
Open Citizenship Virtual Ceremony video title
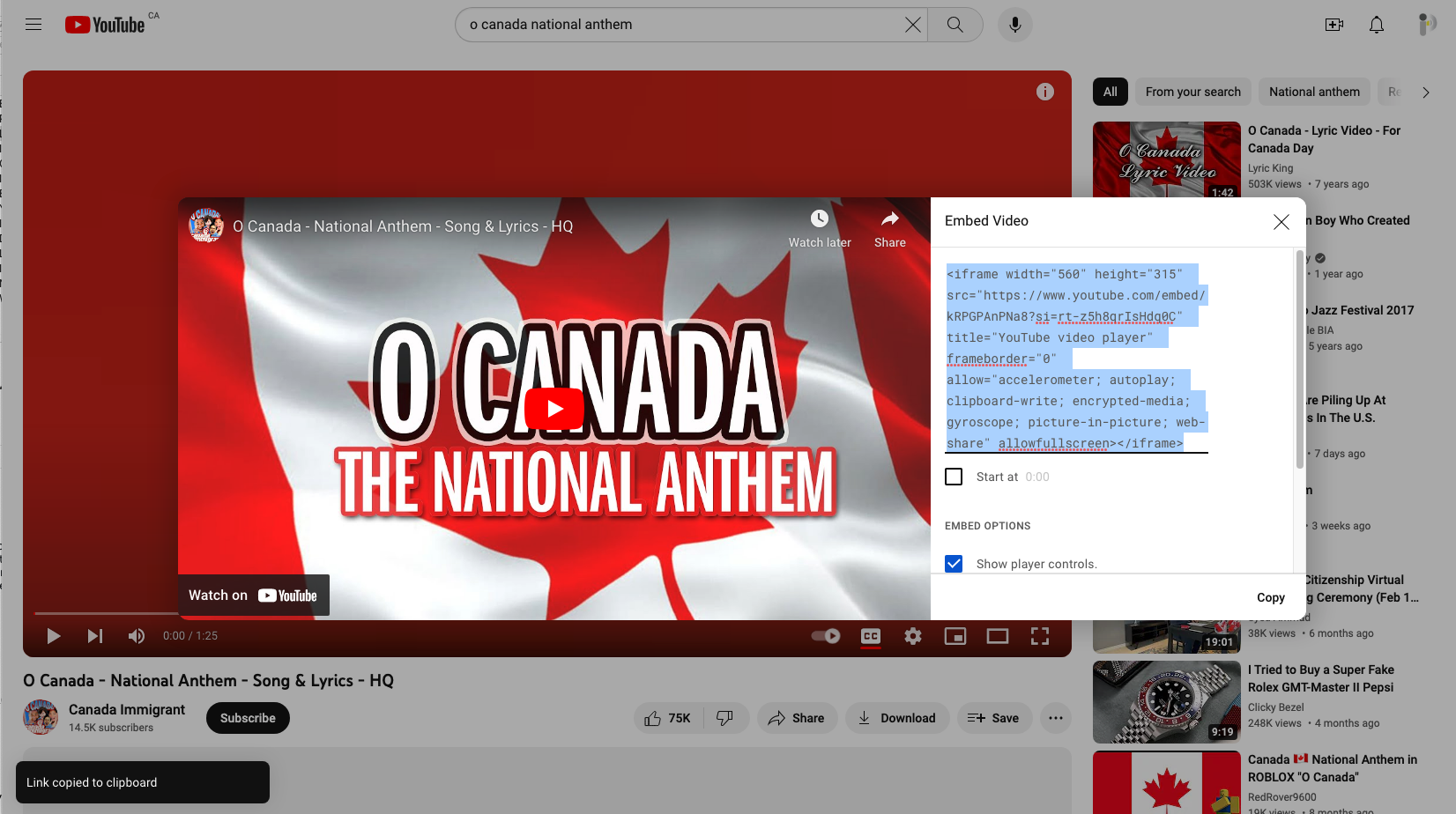[1362, 588]
